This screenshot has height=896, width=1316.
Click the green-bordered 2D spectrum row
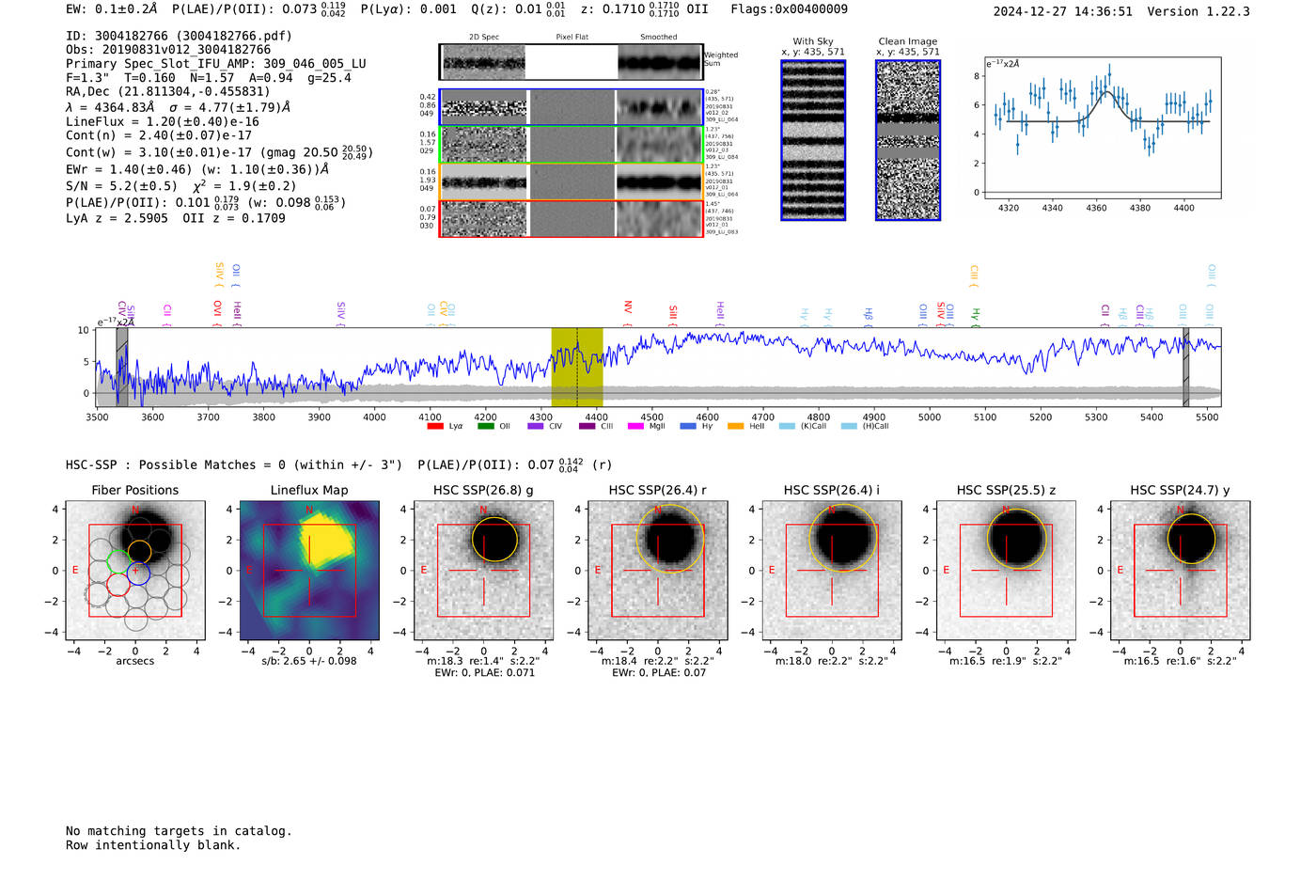[572, 145]
